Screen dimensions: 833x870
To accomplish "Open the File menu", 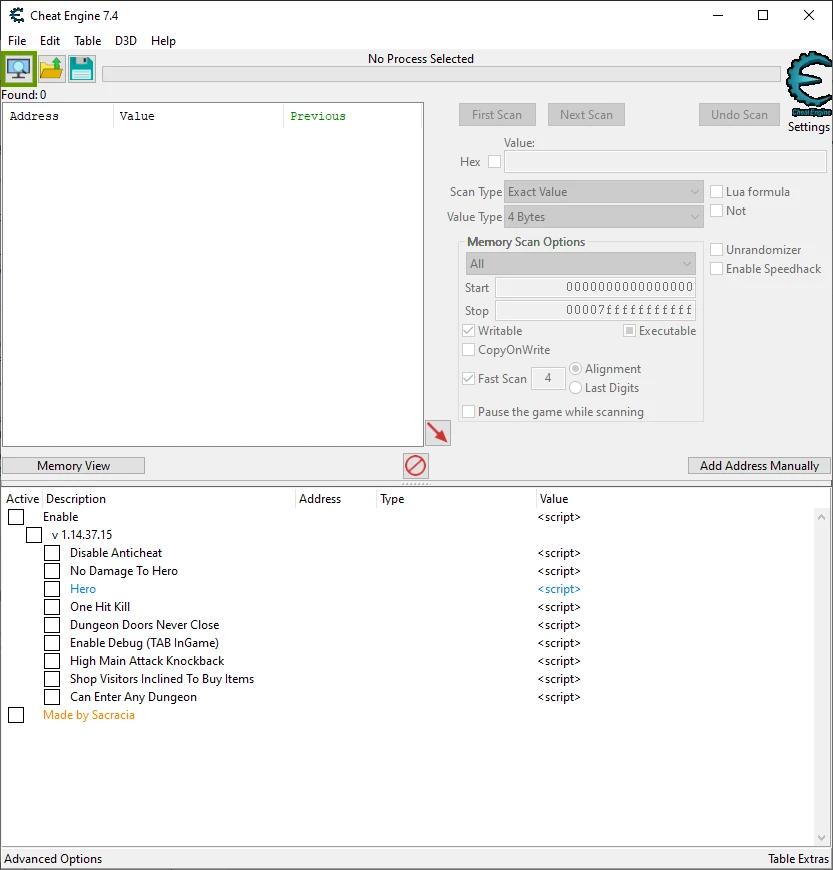I will (x=17, y=41).
